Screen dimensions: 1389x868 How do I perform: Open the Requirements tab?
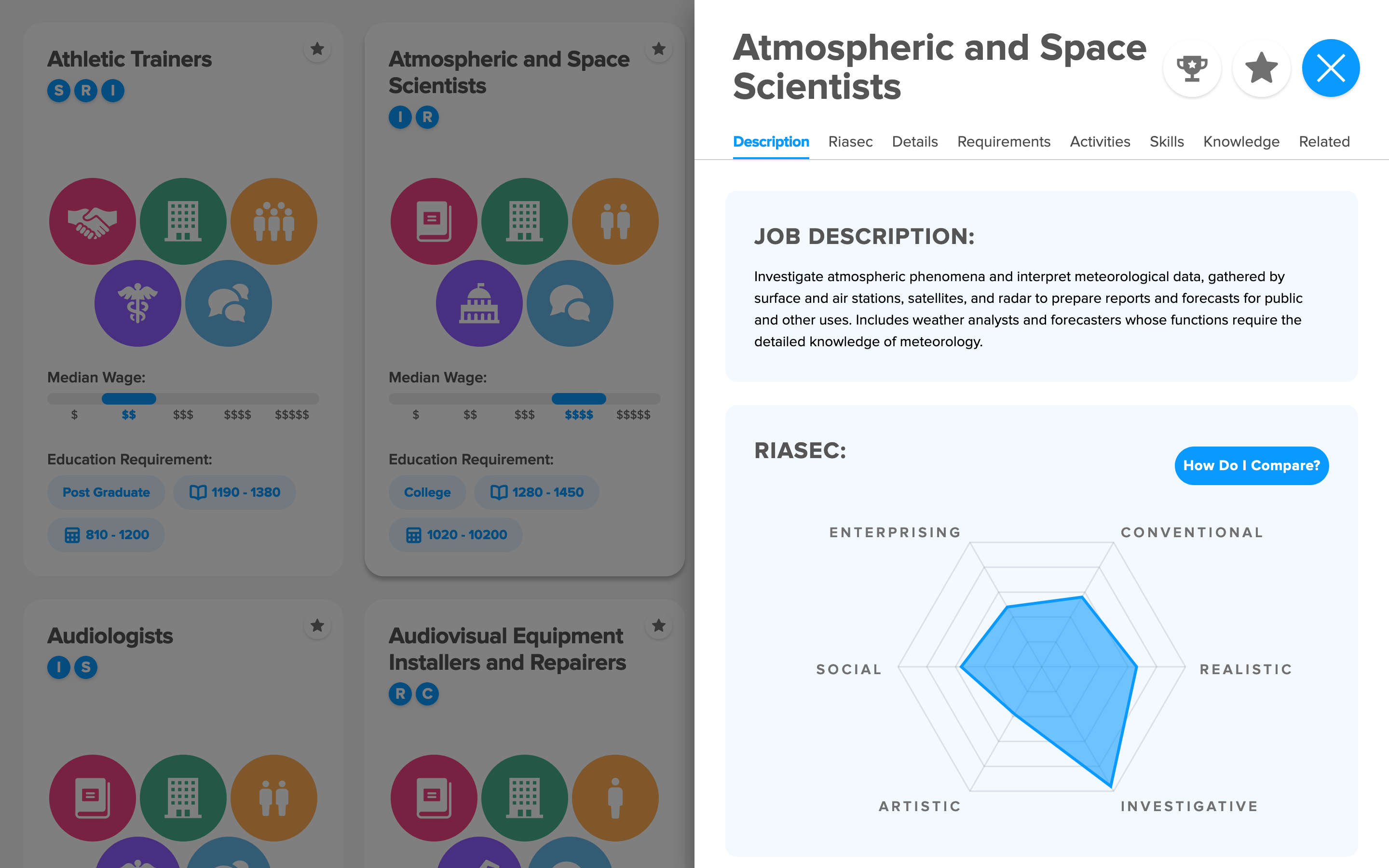point(1003,142)
